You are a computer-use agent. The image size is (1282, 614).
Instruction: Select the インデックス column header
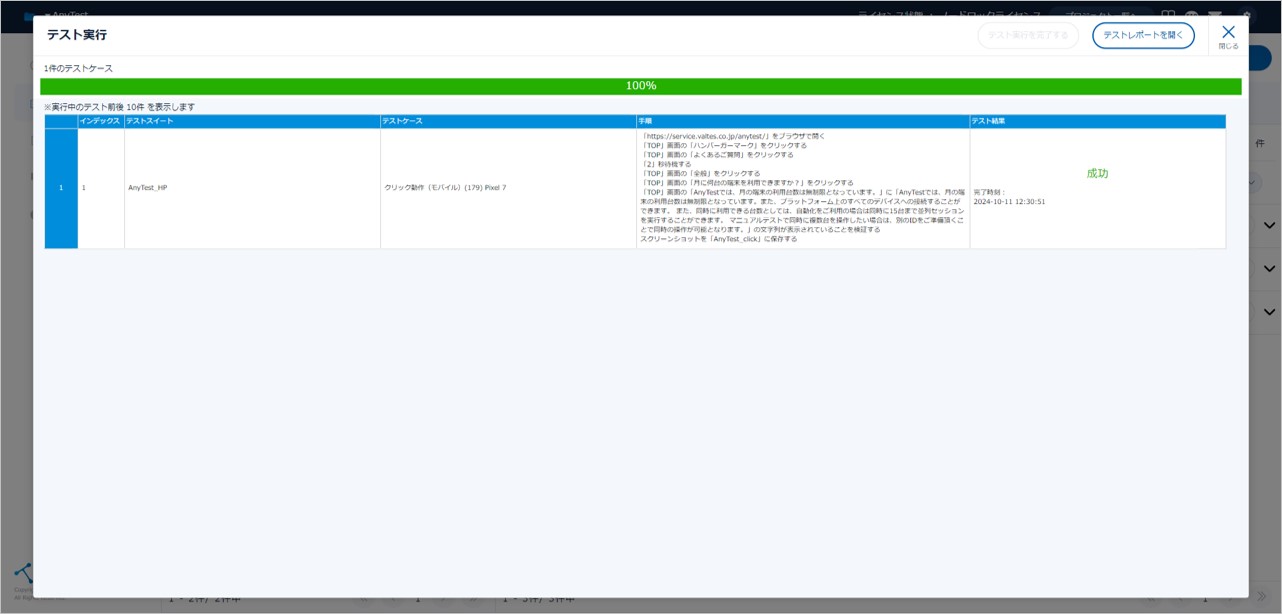[100, 121]
